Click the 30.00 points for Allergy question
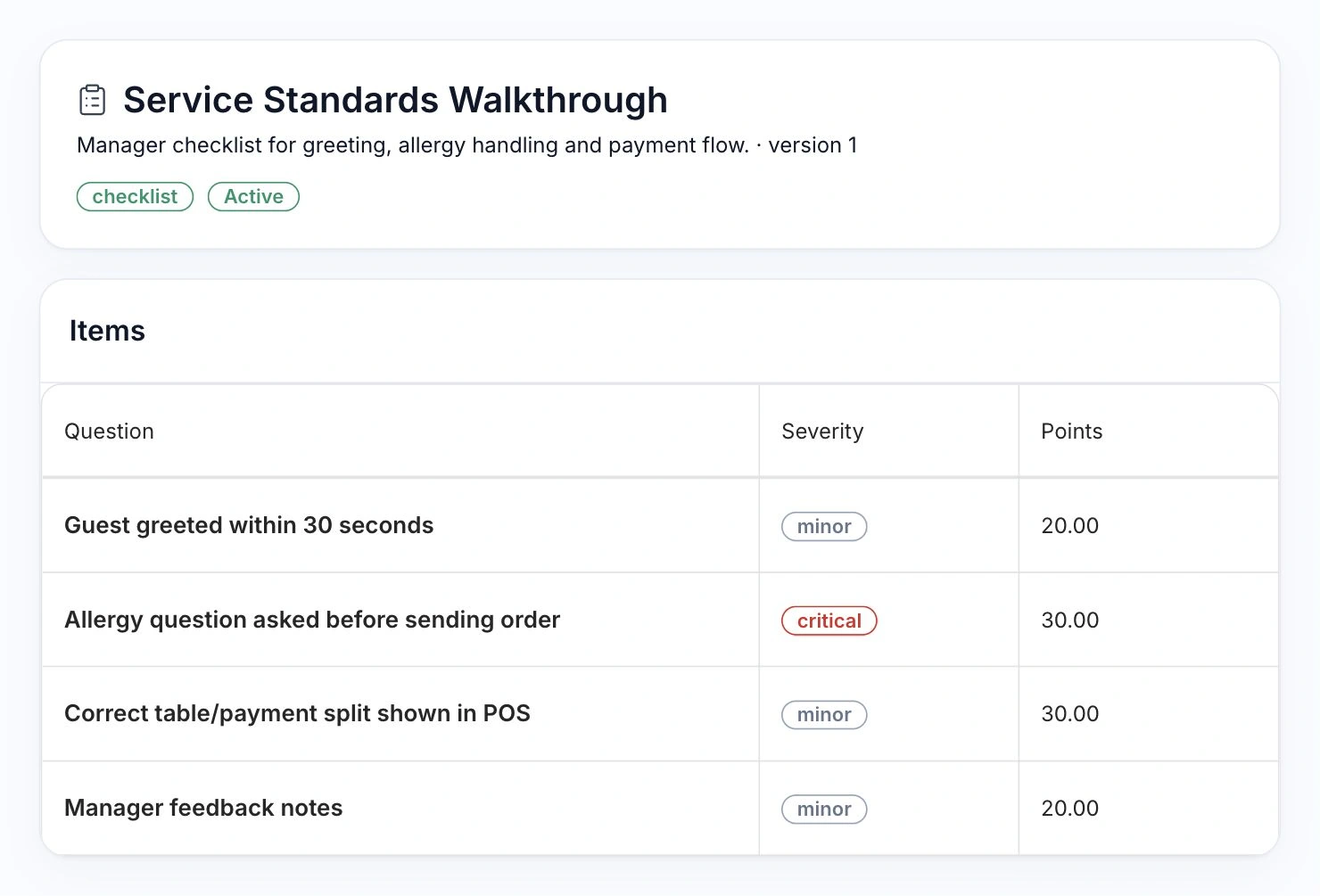Image resolution: width=1320 pixels, height=896 pixels. click(1069, 621)
